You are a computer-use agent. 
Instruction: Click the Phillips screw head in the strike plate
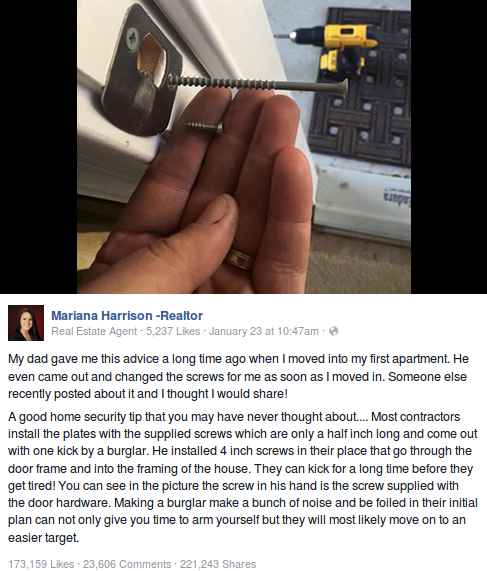tap(132, 38)
